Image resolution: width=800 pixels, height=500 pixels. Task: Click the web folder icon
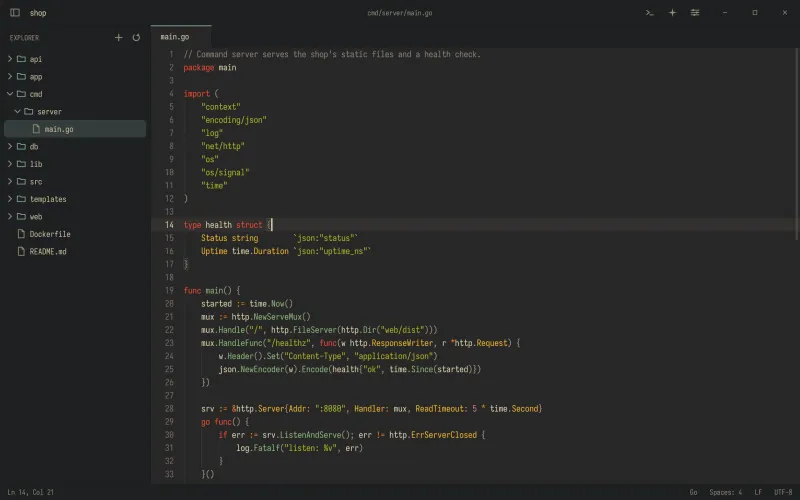tap(21, 216)
